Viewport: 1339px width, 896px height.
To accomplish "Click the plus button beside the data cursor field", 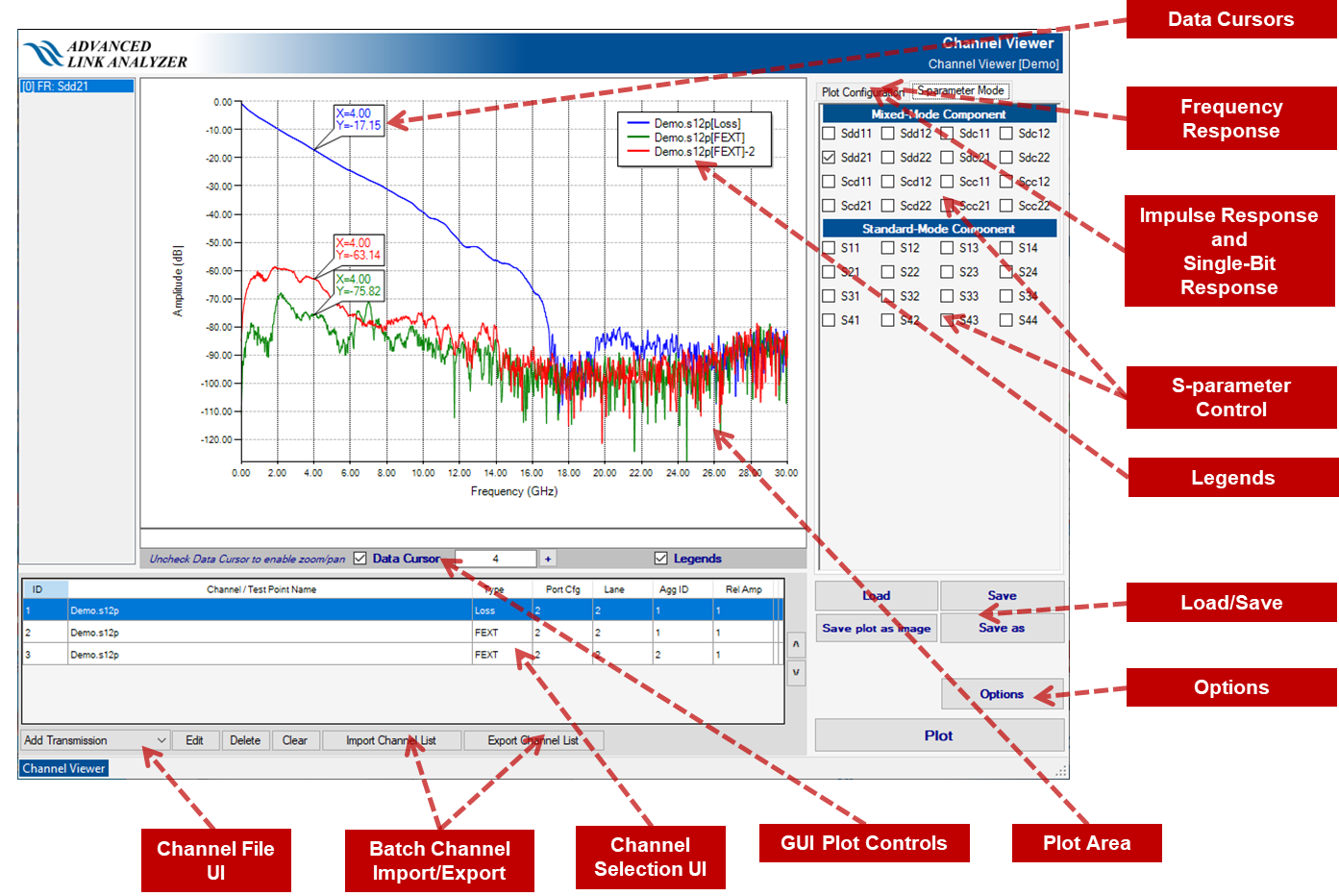I will click(548, 559).
